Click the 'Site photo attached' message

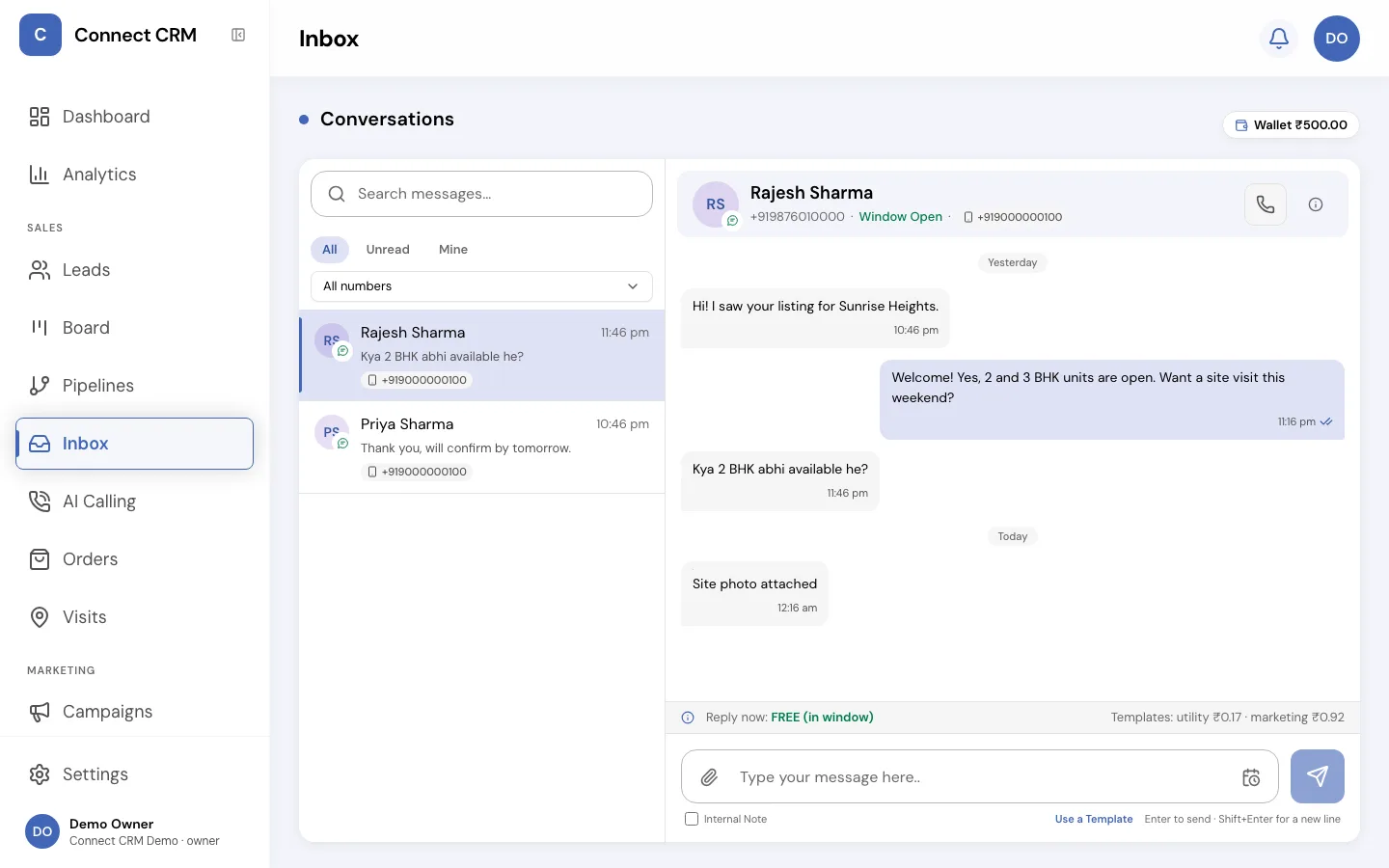tap(754, 594)
